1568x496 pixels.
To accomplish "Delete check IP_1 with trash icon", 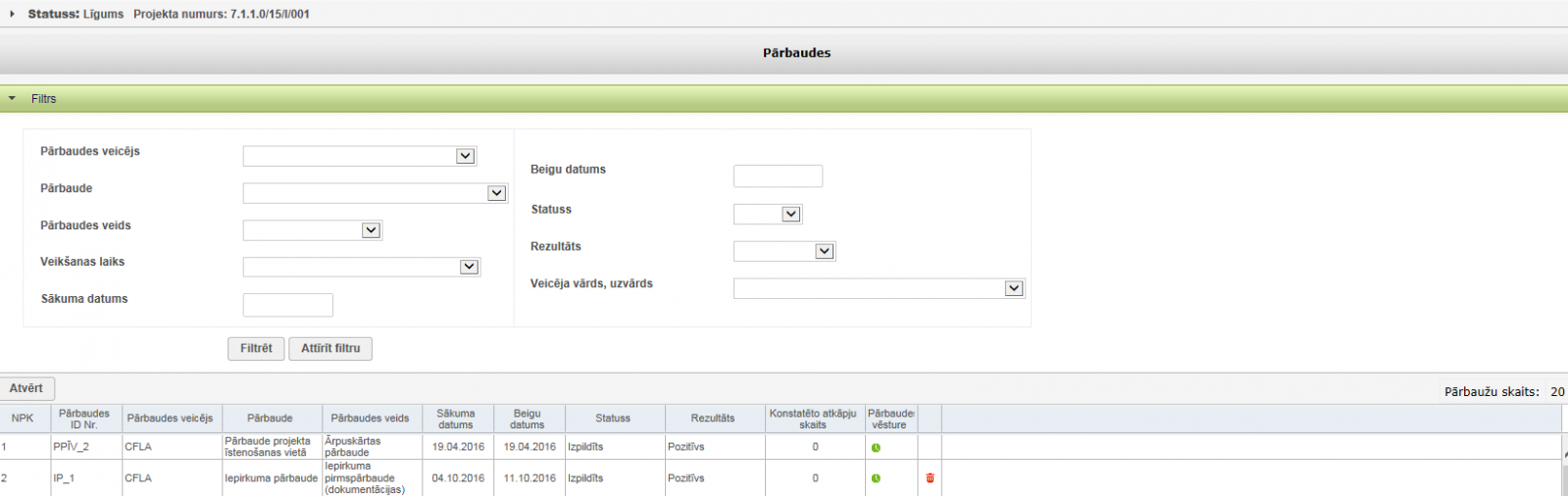I will coord(930,478).
